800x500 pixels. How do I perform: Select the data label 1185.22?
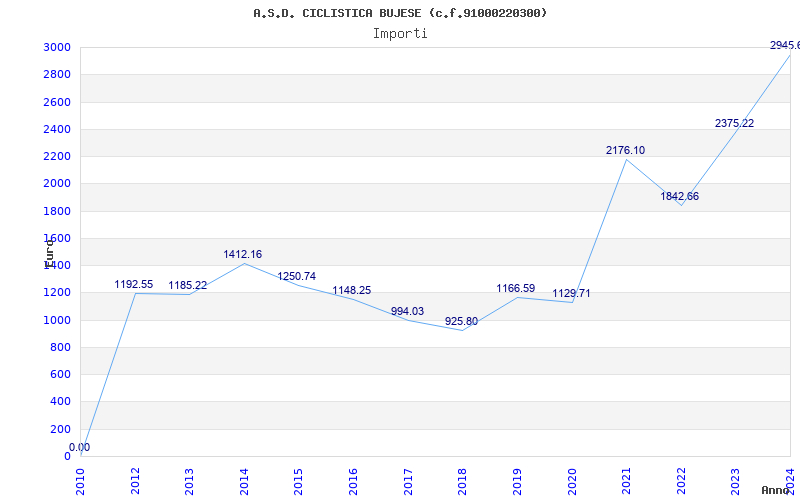188,285
